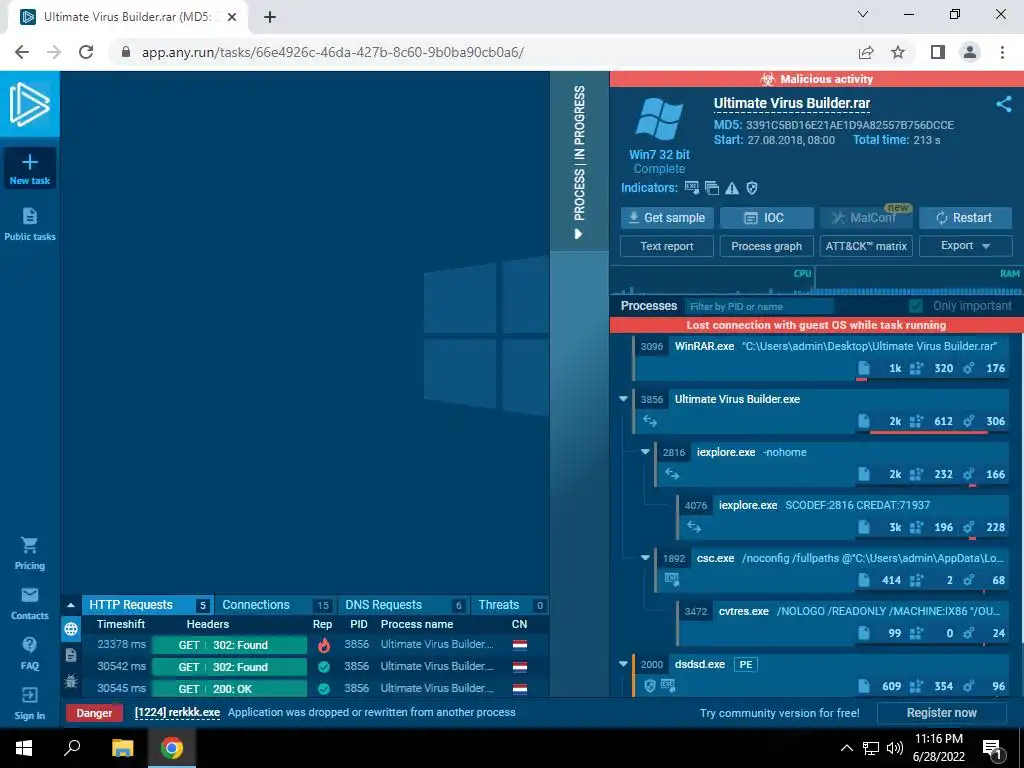The image size is (1024, 768).
Task: Click network arrows icon under iexplore.exe -nohome
Action: (x=672, y=473)
